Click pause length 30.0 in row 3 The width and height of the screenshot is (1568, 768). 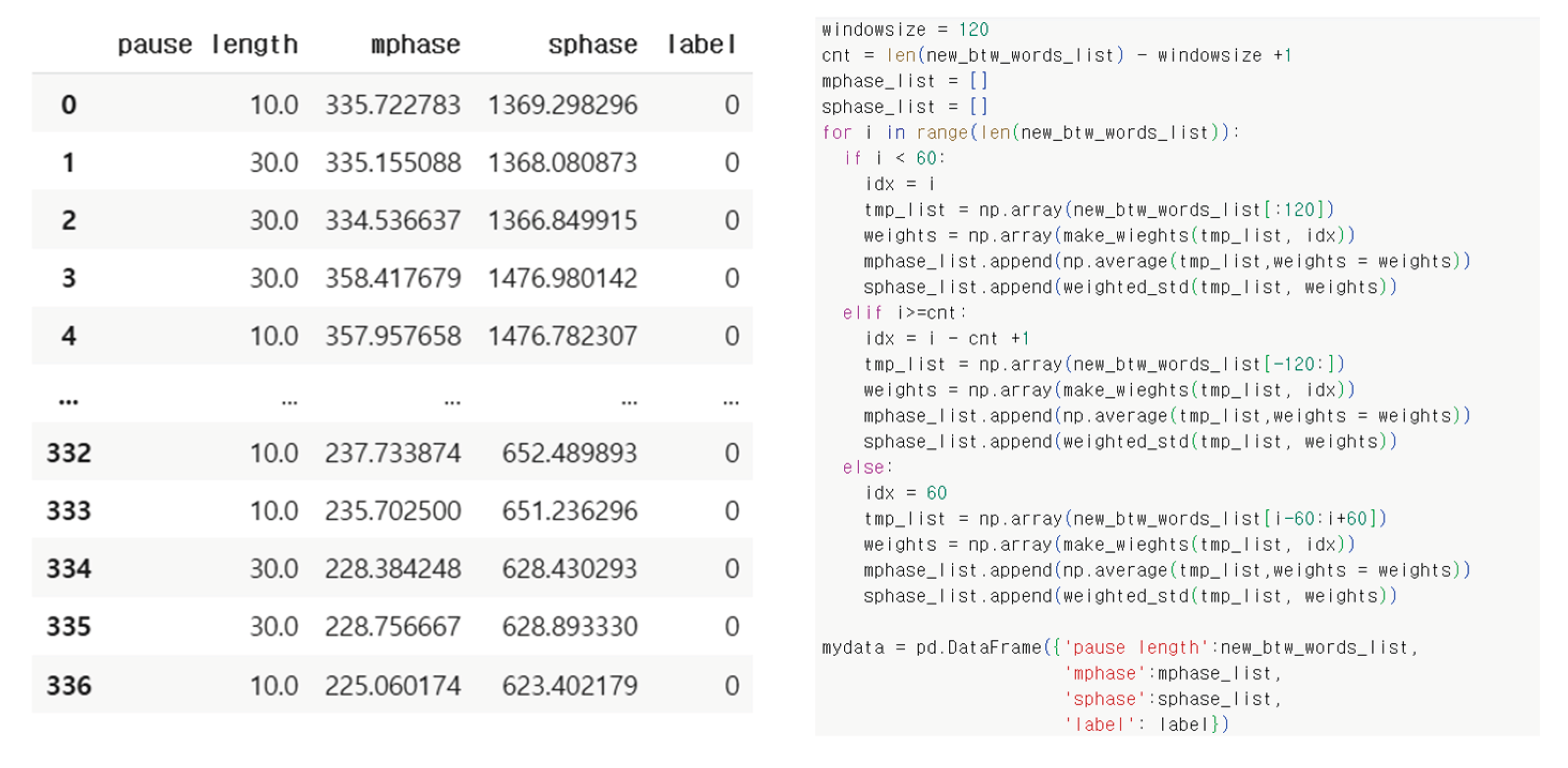275,278
